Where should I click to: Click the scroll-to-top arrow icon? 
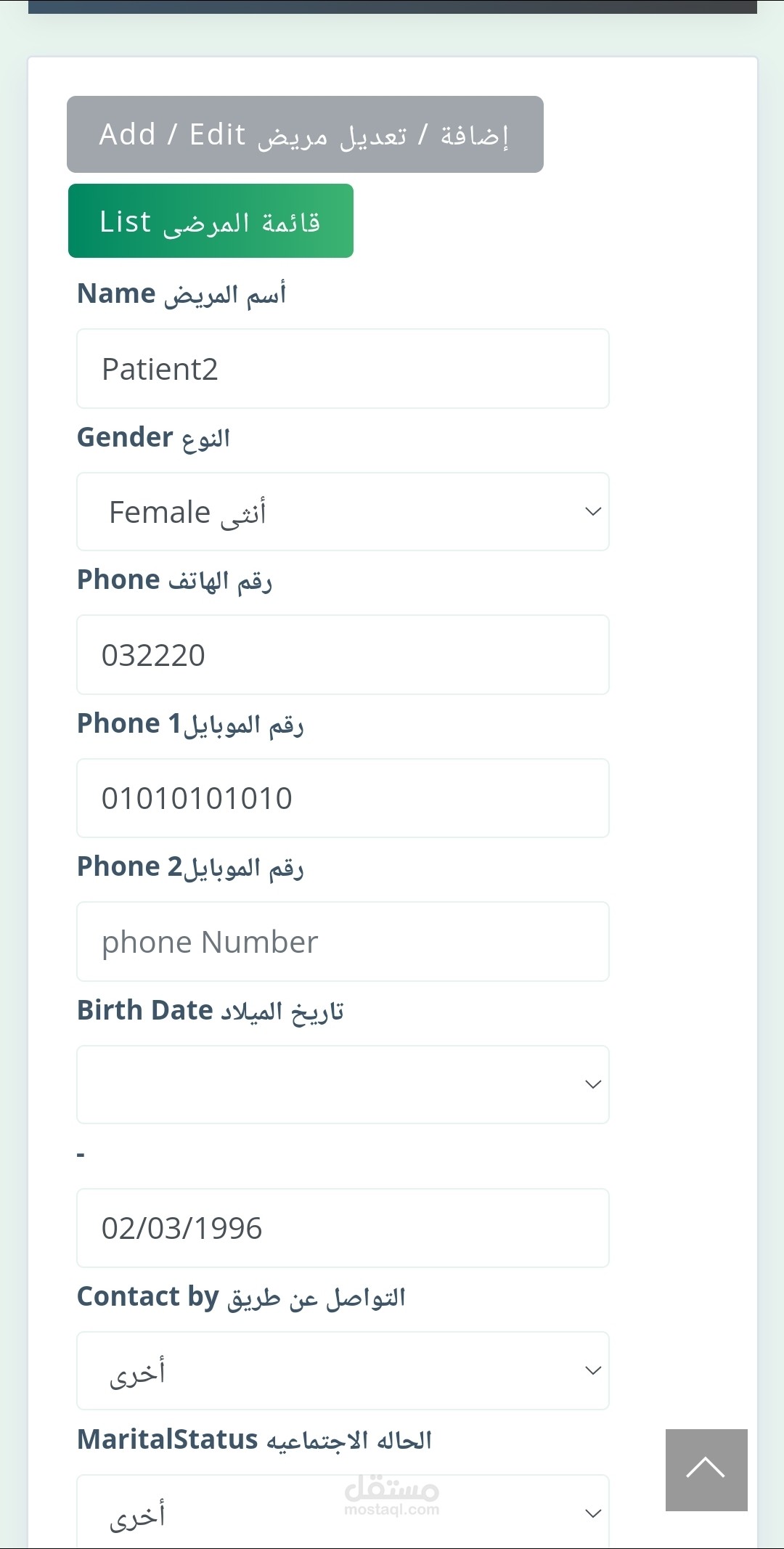click(706, 1469)
